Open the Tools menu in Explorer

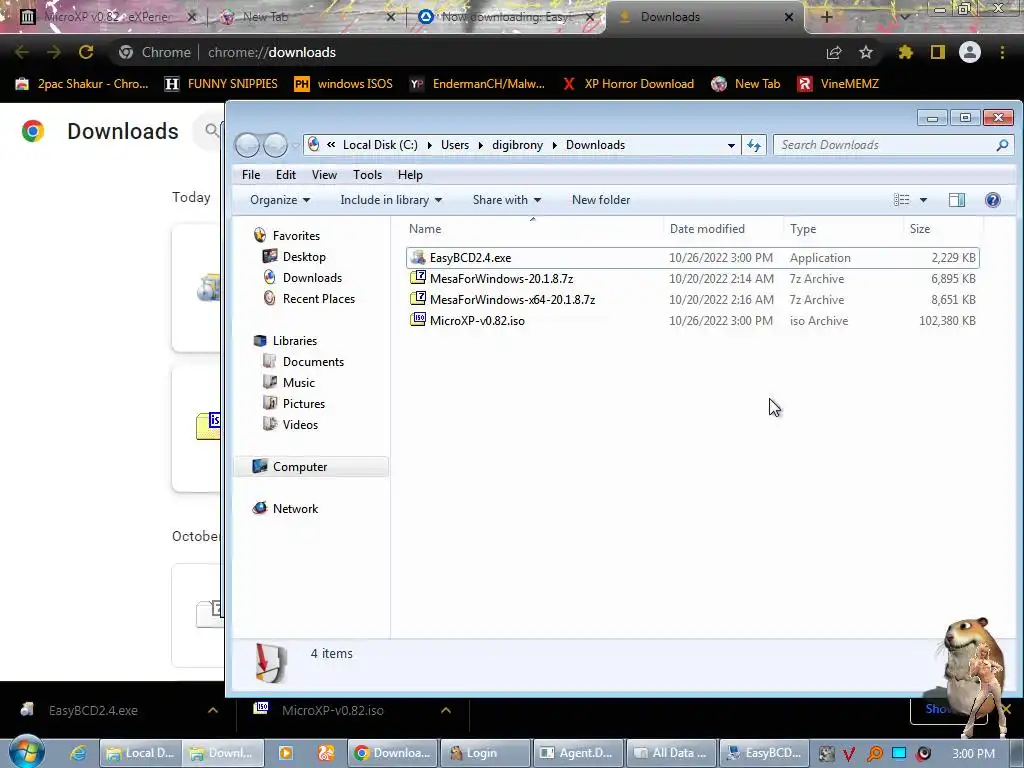[x=367, y=175]
